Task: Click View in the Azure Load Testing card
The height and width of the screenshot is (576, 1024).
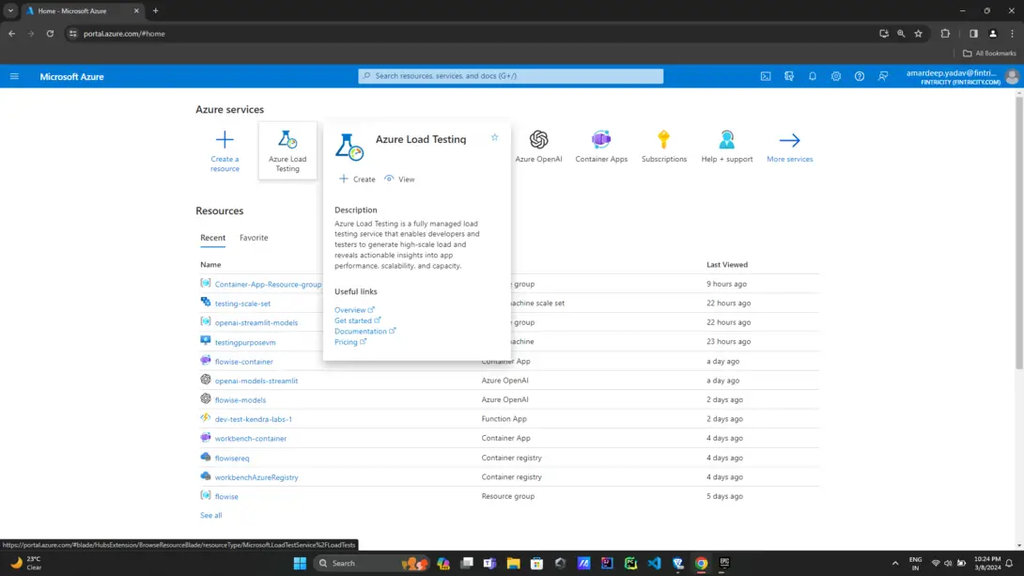Action: [400, 179]
